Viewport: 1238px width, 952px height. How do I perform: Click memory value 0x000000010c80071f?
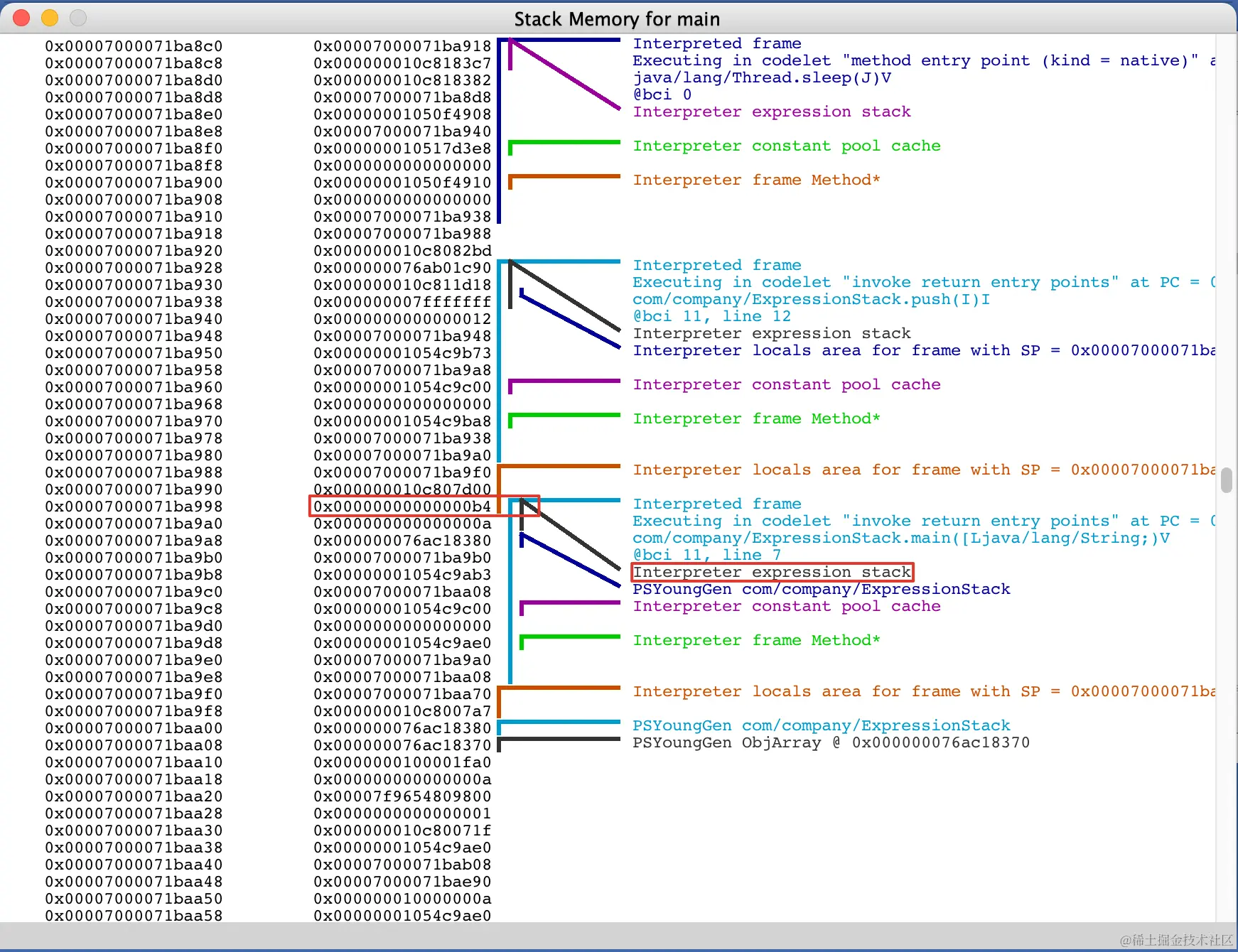pyautogui.click(x=402, y=831)
